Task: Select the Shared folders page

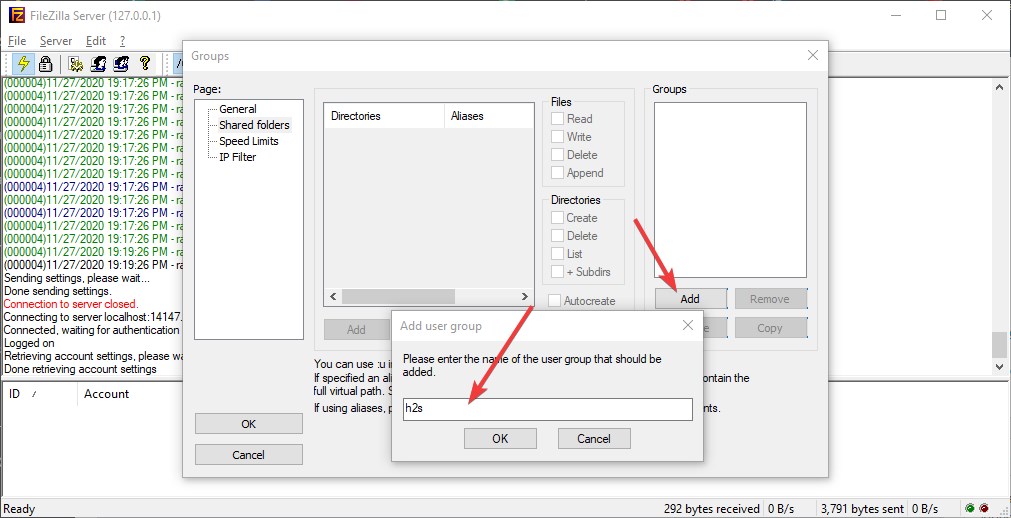Action: pos(254,125)
